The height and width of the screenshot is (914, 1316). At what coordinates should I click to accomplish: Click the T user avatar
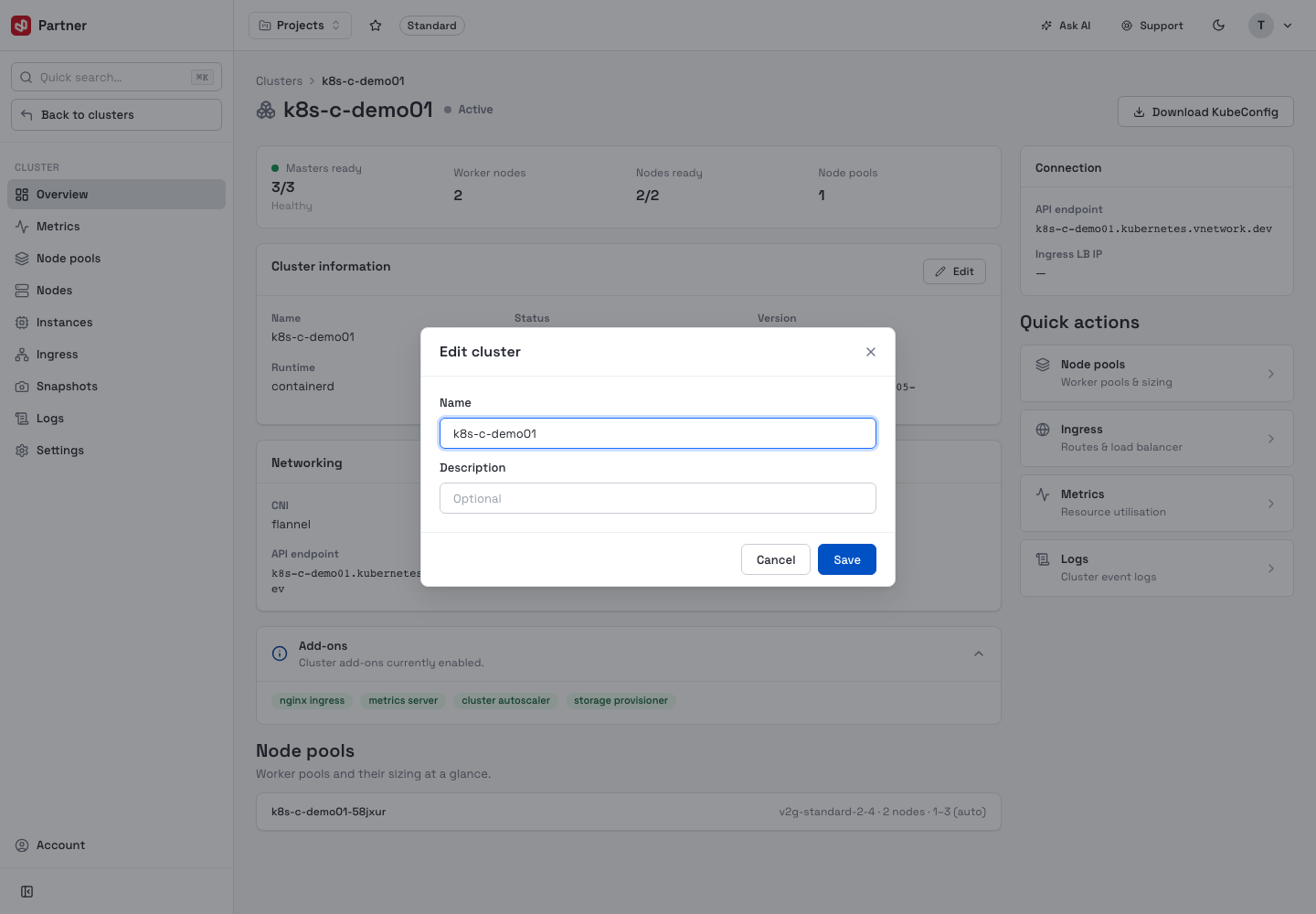(1261, 26)
